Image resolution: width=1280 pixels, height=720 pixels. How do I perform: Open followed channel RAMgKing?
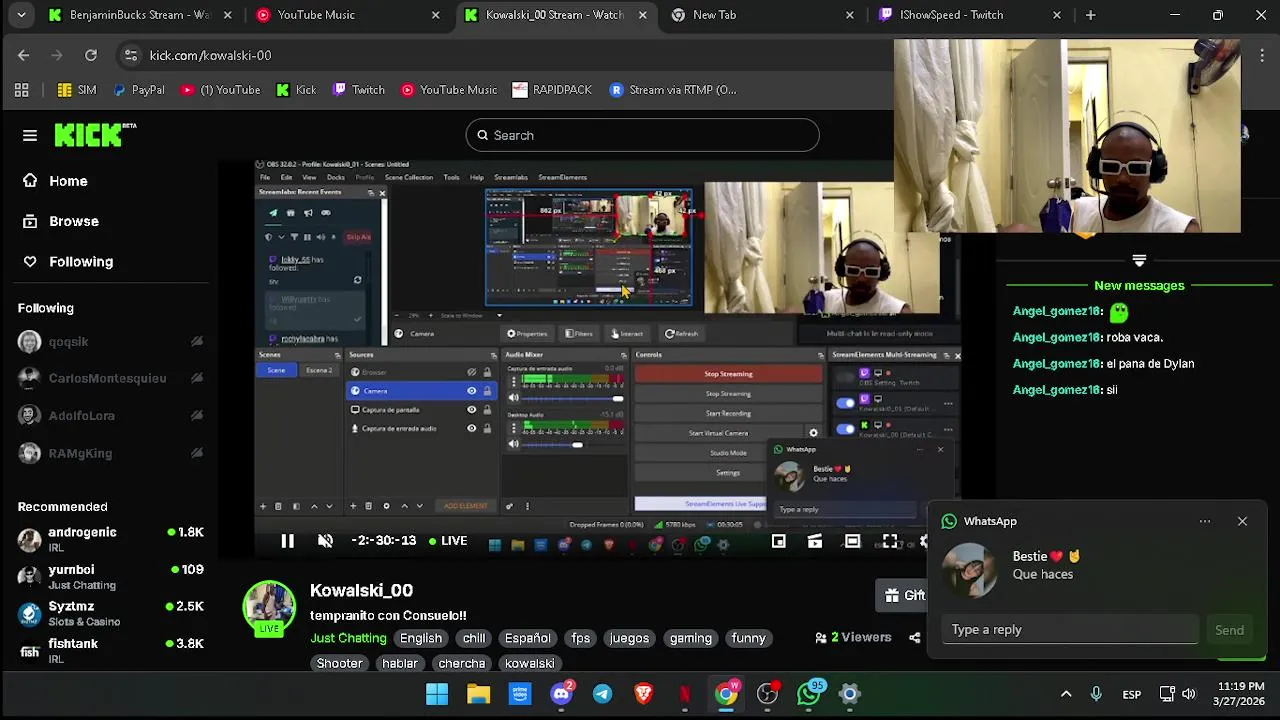point(80,453)
